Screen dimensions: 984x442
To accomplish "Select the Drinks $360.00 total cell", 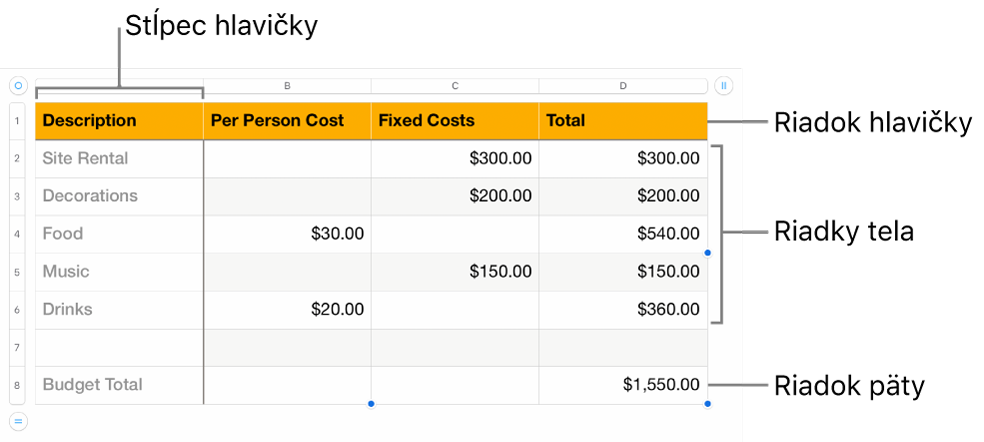I will point(623,310).
